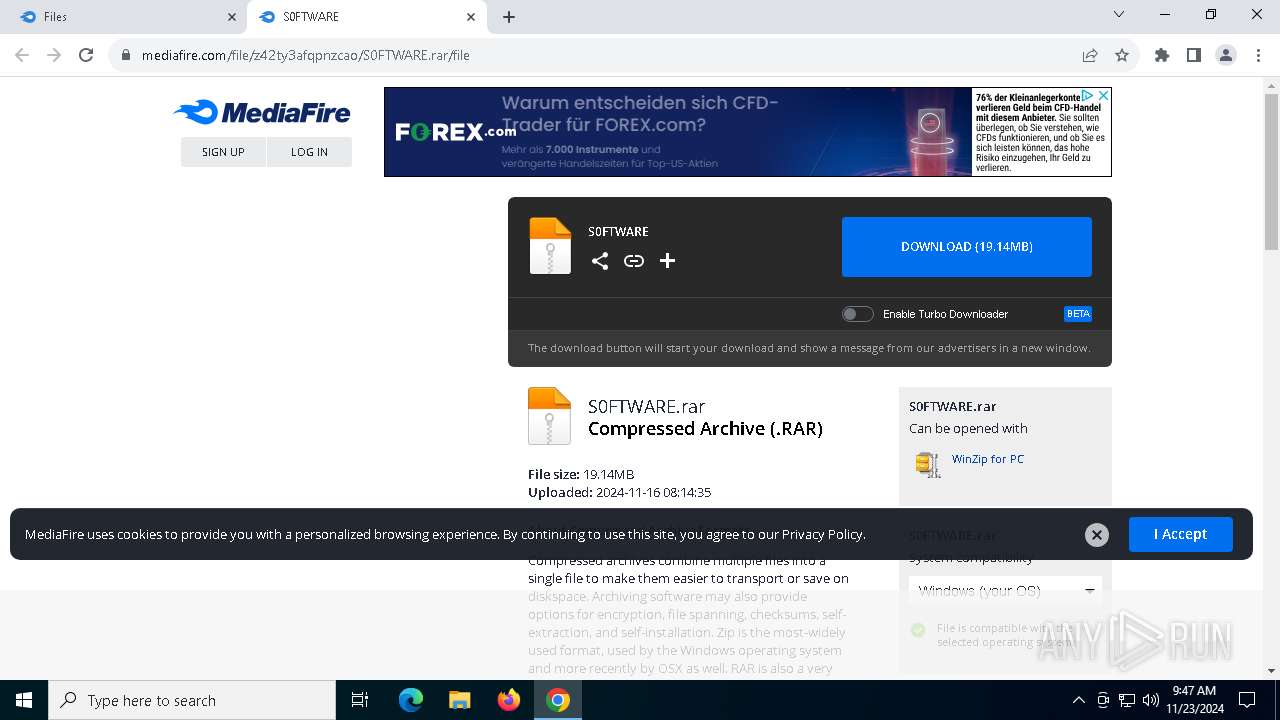Select the SOFTWARE browser tab
Viewport: 1280px width, 720px height.
[366, 17]
